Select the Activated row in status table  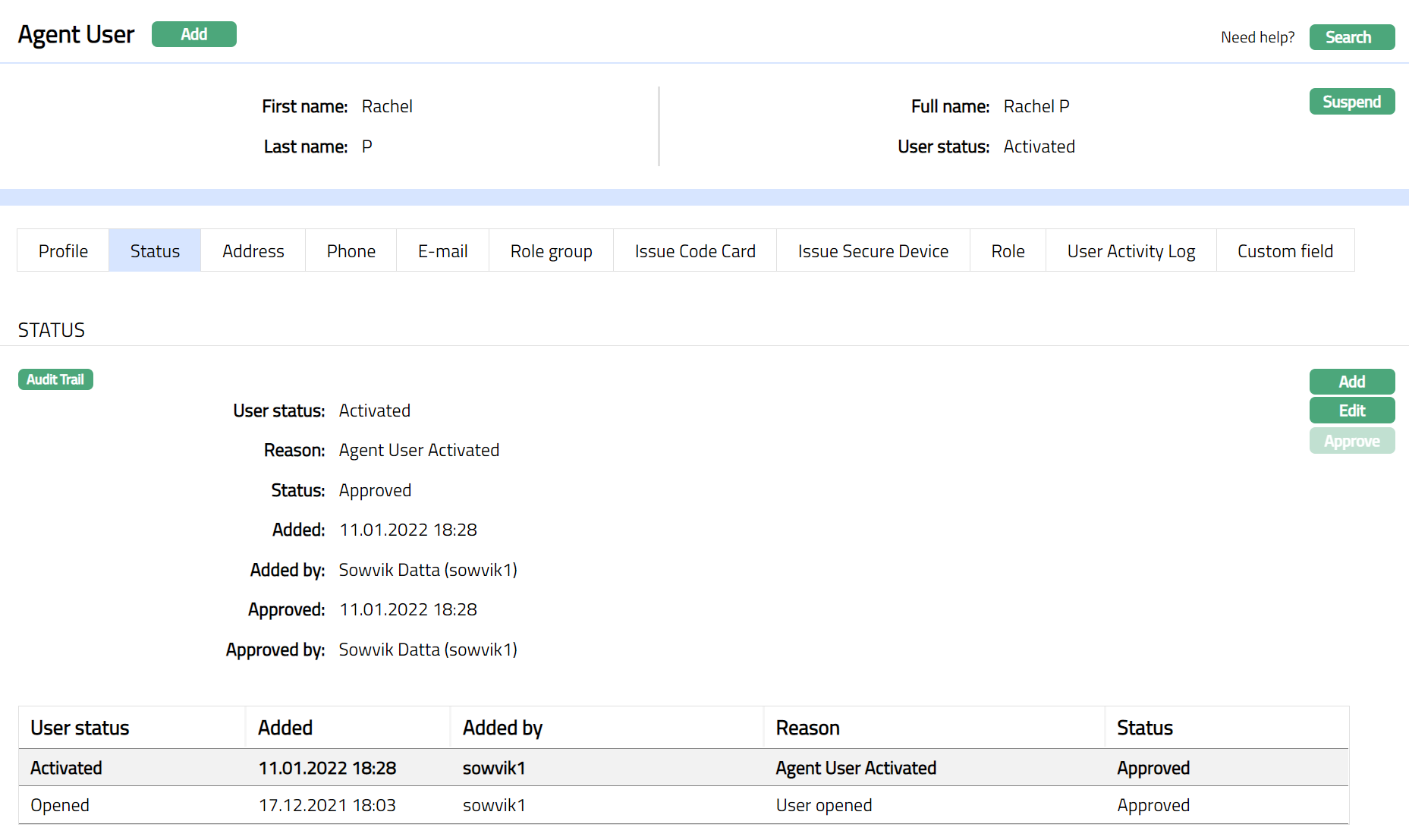[x=683, y=768]
